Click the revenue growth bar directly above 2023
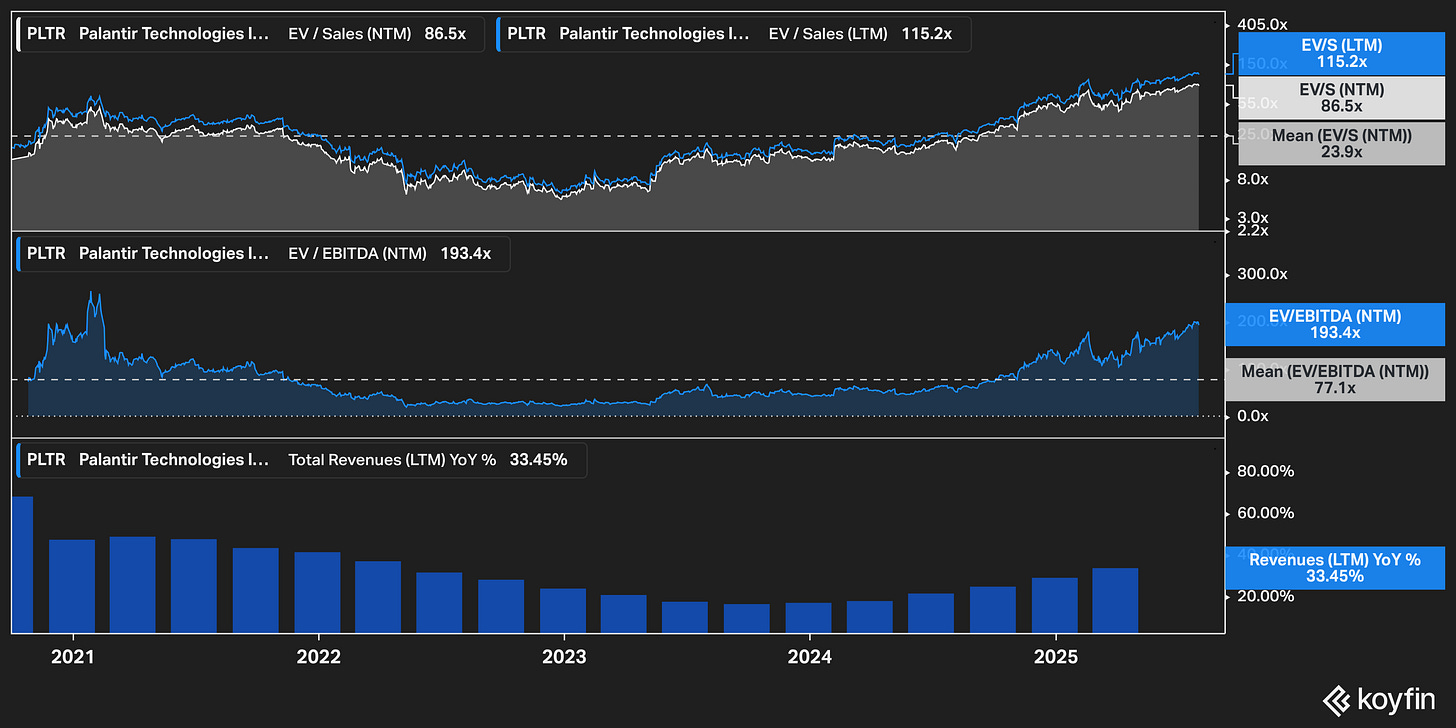 [x=563, y=611]
